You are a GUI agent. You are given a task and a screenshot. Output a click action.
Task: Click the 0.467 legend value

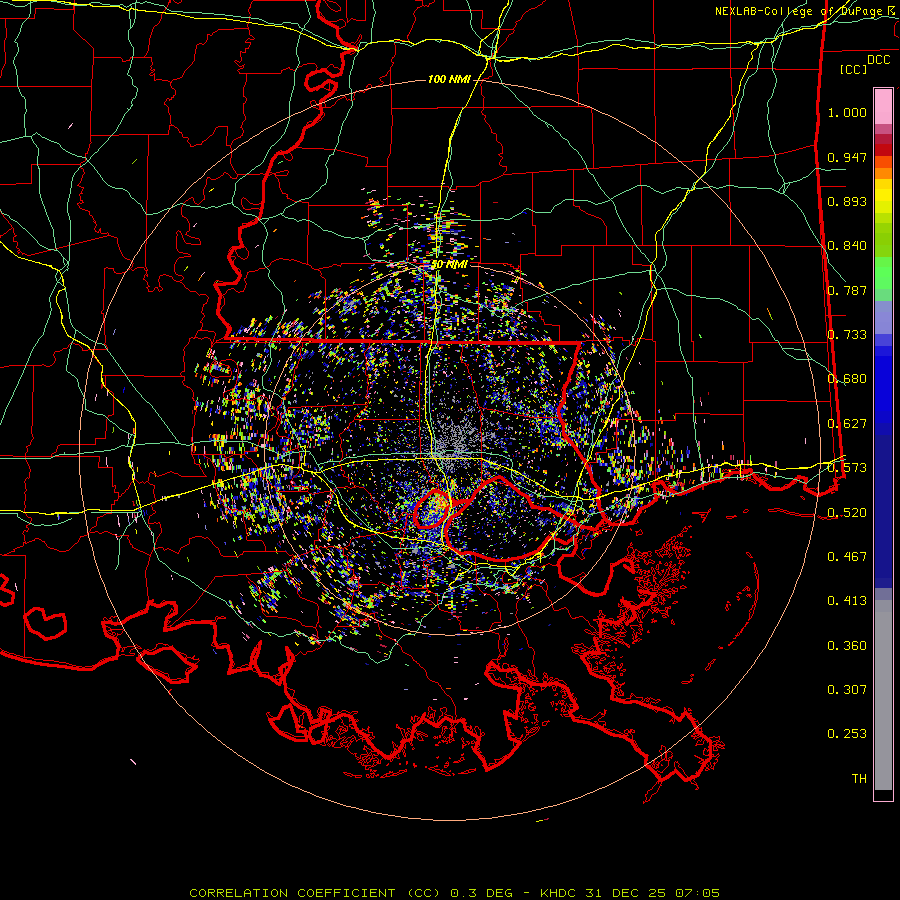847,557
